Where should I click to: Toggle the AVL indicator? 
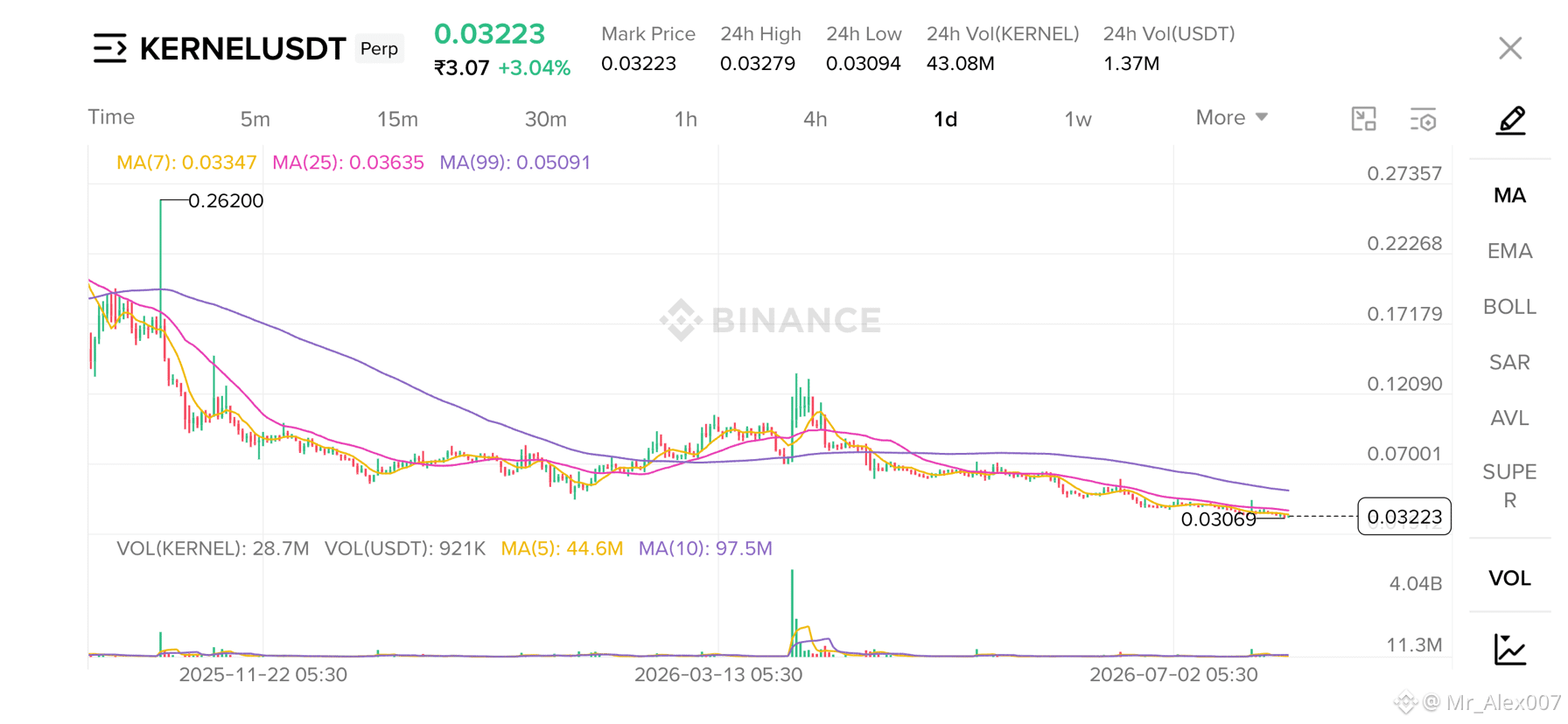tap(1510, 418)
